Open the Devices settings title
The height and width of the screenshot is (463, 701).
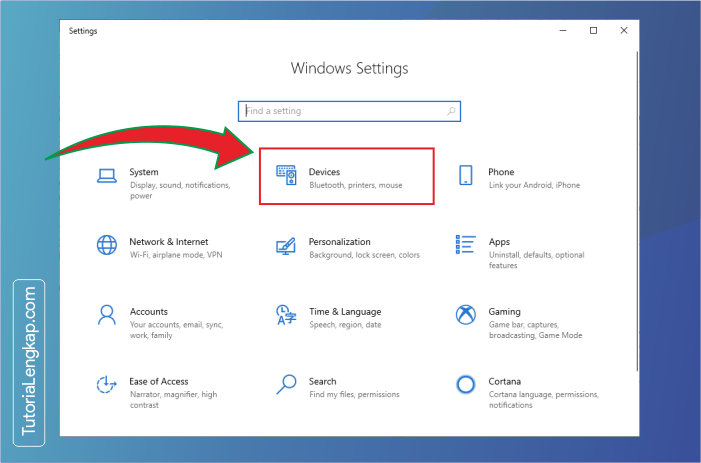(x=324, y=172)
